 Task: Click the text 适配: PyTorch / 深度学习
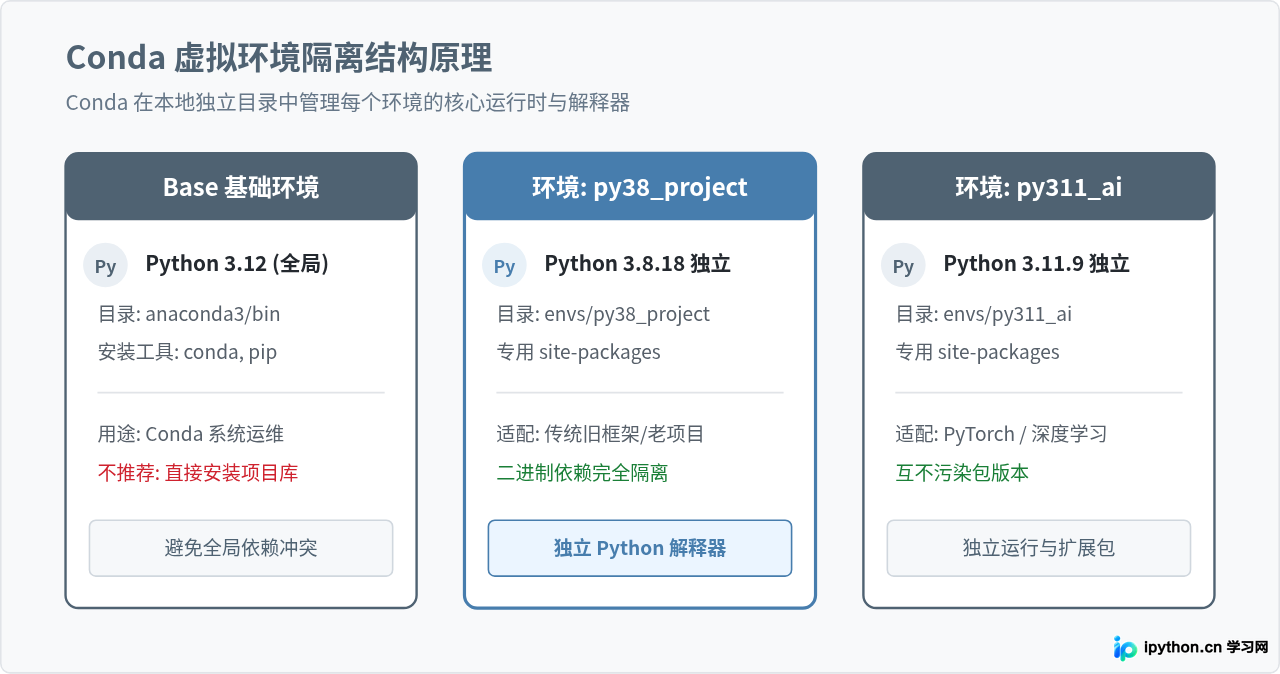coord(1001,434)
